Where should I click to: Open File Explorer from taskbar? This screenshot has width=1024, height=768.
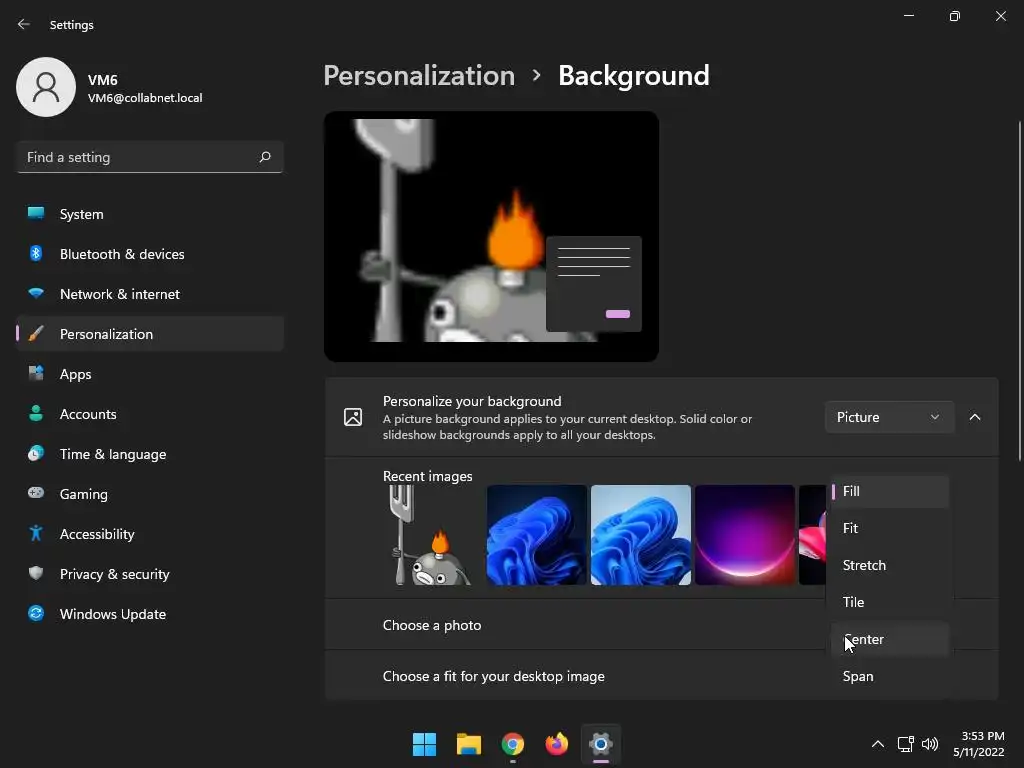[x=469, y=744]
